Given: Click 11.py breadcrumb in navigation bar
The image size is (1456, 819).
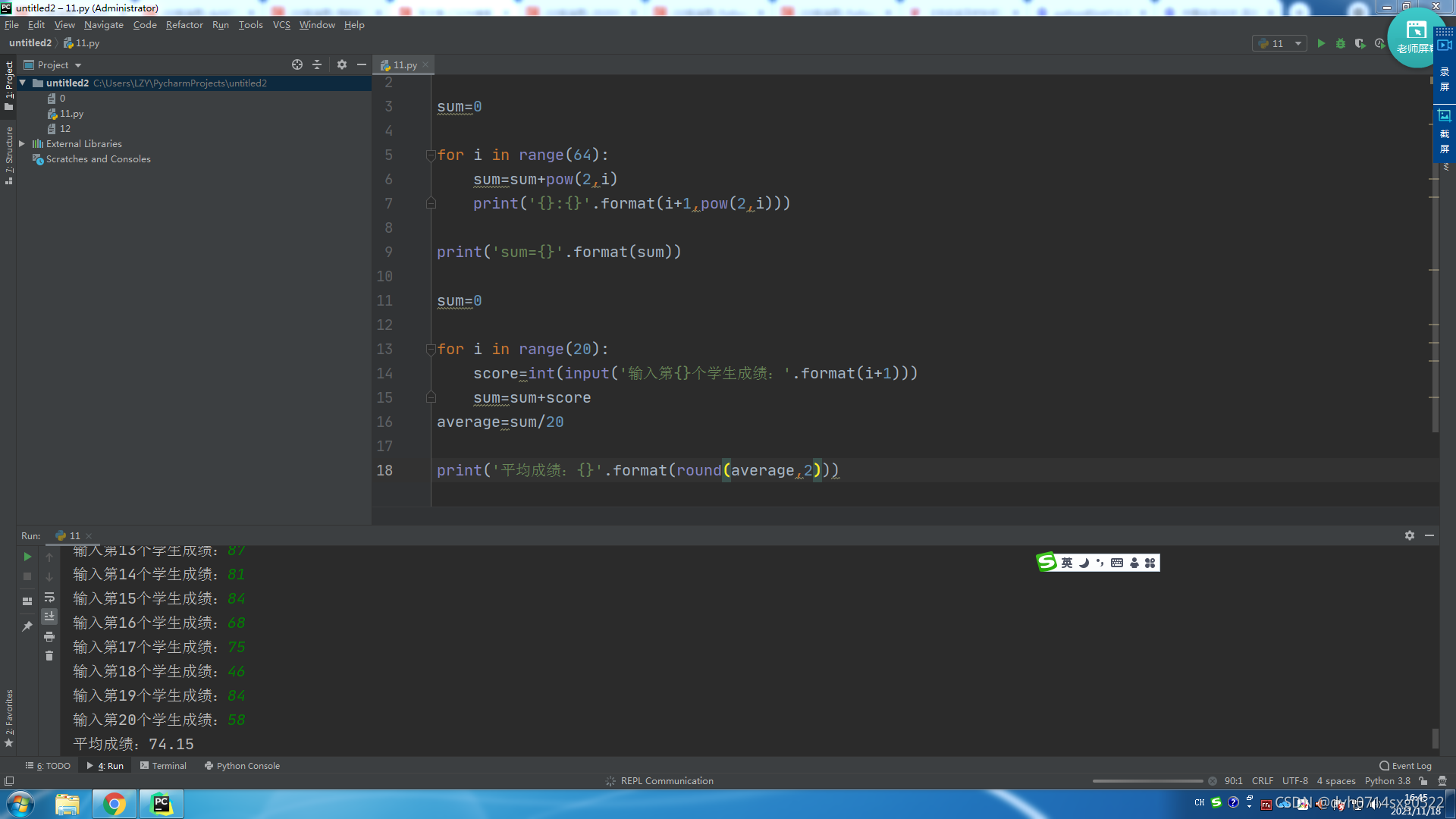Looking at the screenshot, I should point(82,43).
